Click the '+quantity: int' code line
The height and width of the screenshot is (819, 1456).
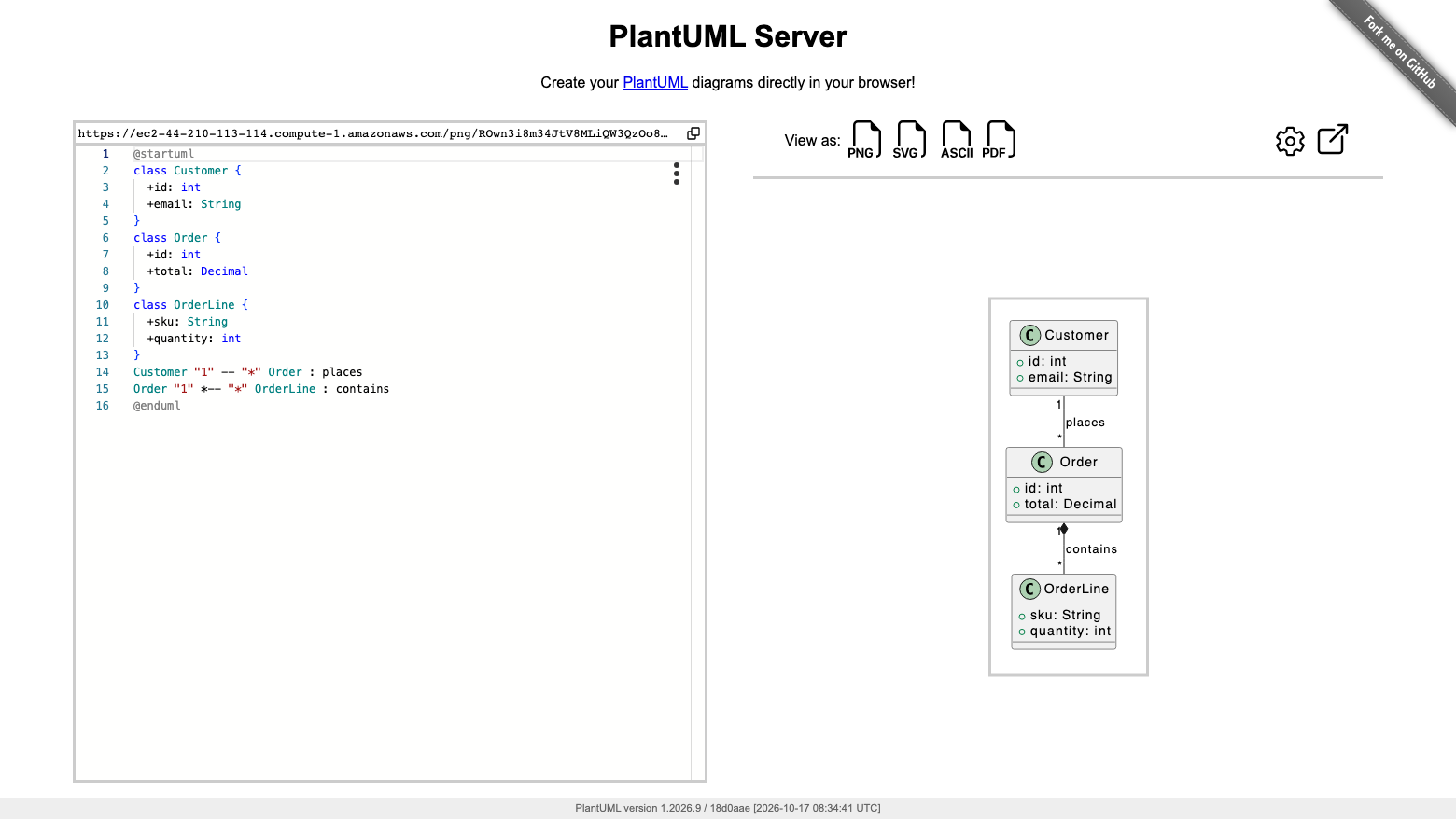[194, 339]
